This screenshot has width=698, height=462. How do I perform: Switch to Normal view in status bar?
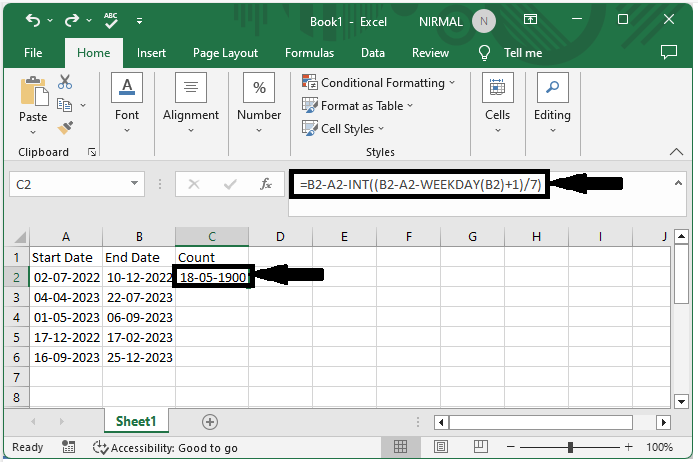pos(400,448)
